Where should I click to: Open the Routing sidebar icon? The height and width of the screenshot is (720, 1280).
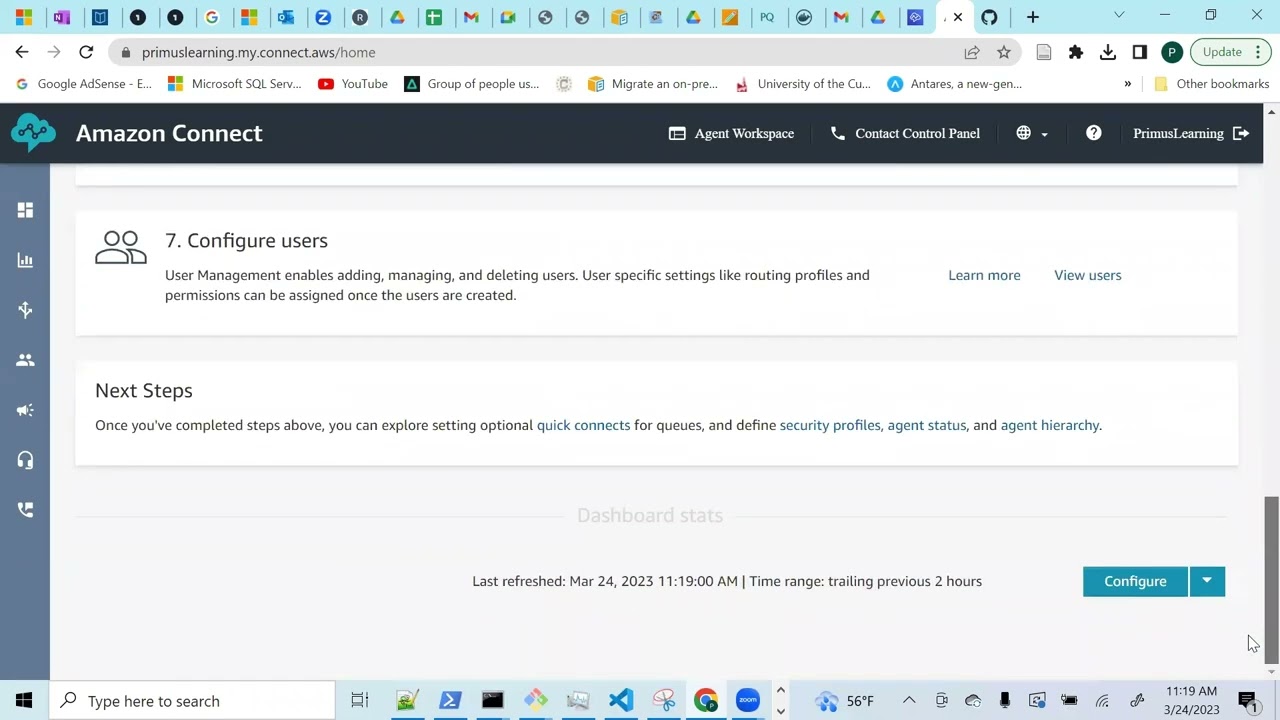(x=25, y=310)
